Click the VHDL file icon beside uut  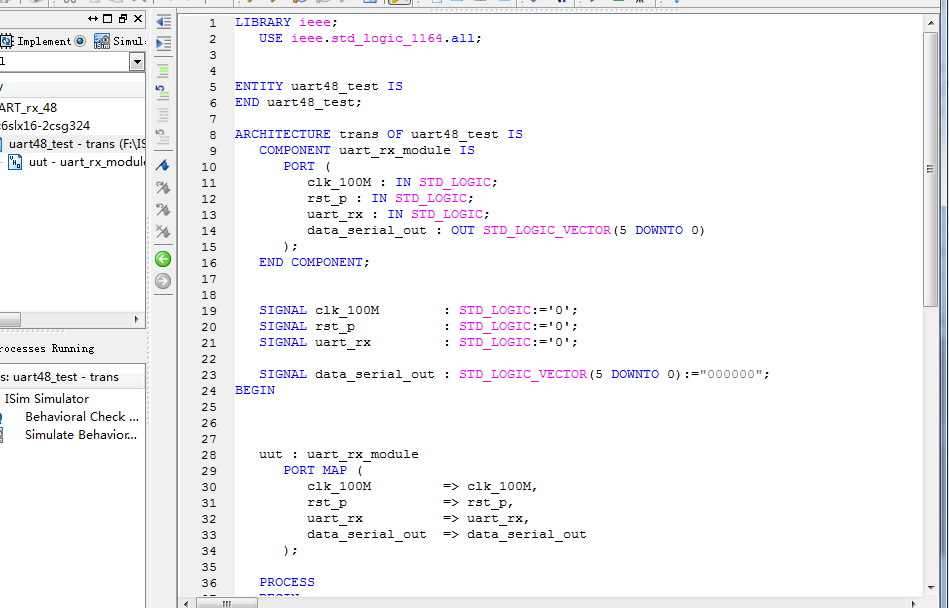pyautogui.click(x=15, y=162)
